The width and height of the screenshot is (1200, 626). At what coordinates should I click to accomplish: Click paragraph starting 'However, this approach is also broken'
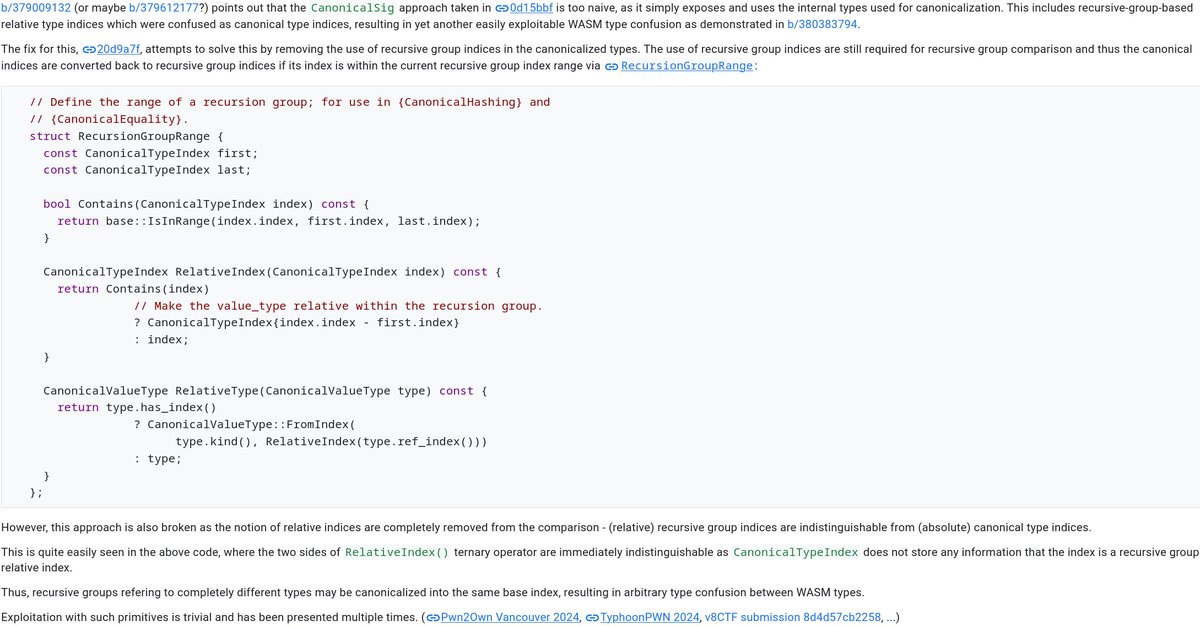[546, 527]
